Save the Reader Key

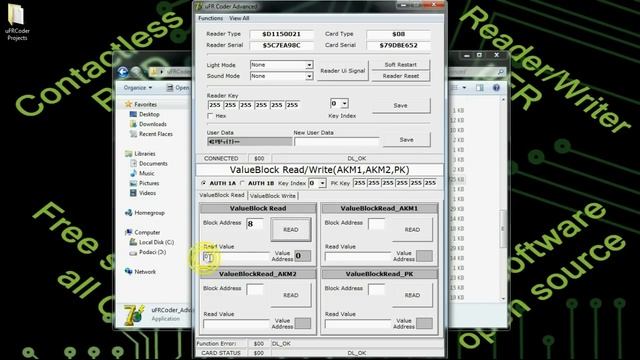point(401,105)
